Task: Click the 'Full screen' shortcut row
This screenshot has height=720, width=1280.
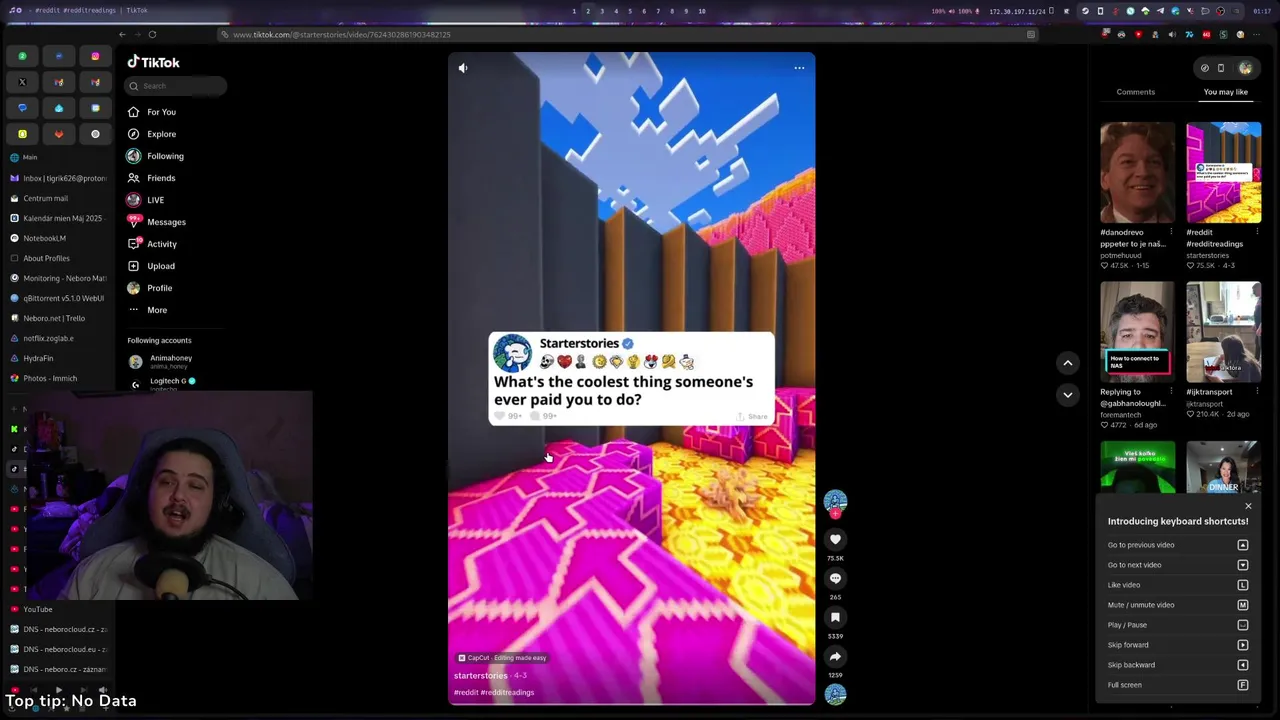Action: click(x=1177, y=685)
